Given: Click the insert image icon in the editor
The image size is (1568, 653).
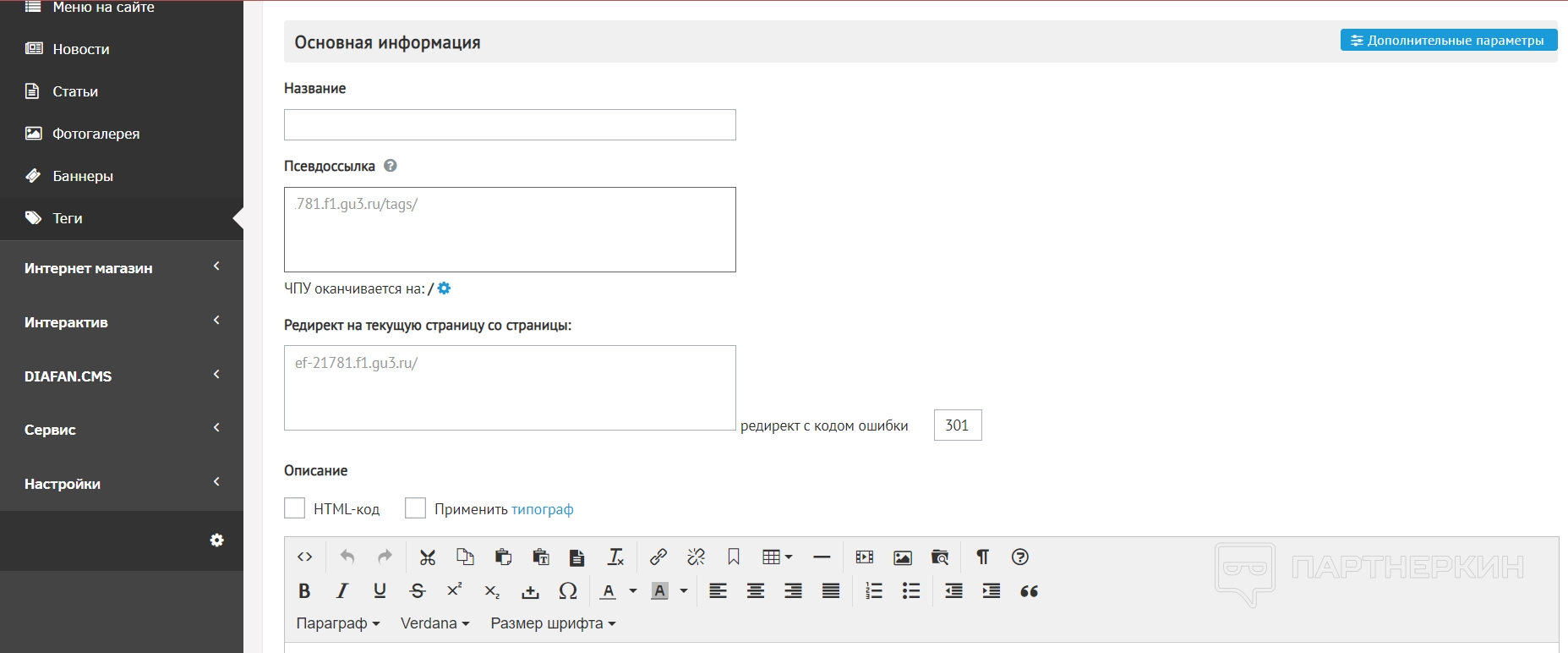Looking at the screenshot, I should [903, 557].
